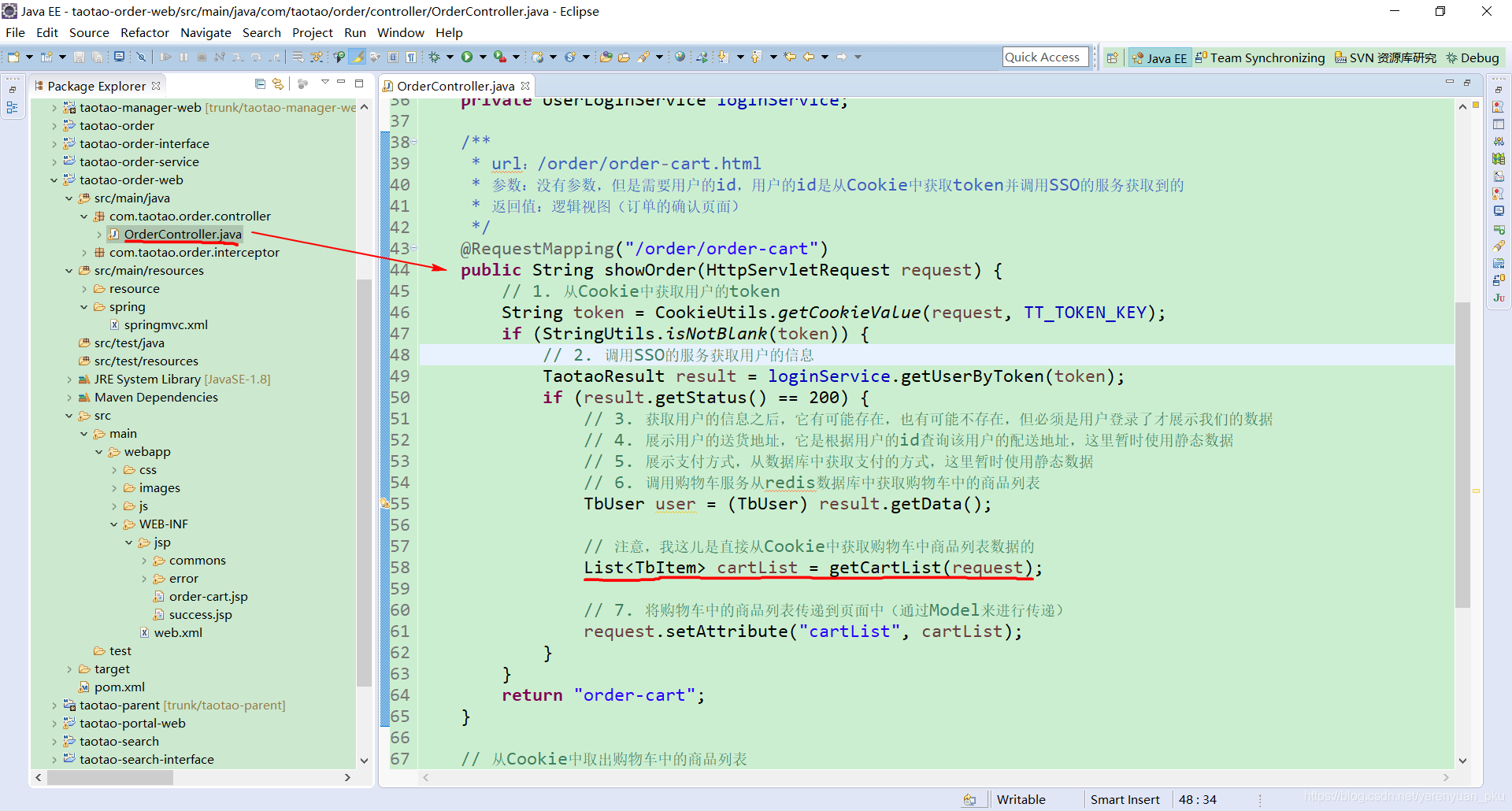Open the Console fast view icon
Screen dimensions: 1512x811
pos(1499,211)
